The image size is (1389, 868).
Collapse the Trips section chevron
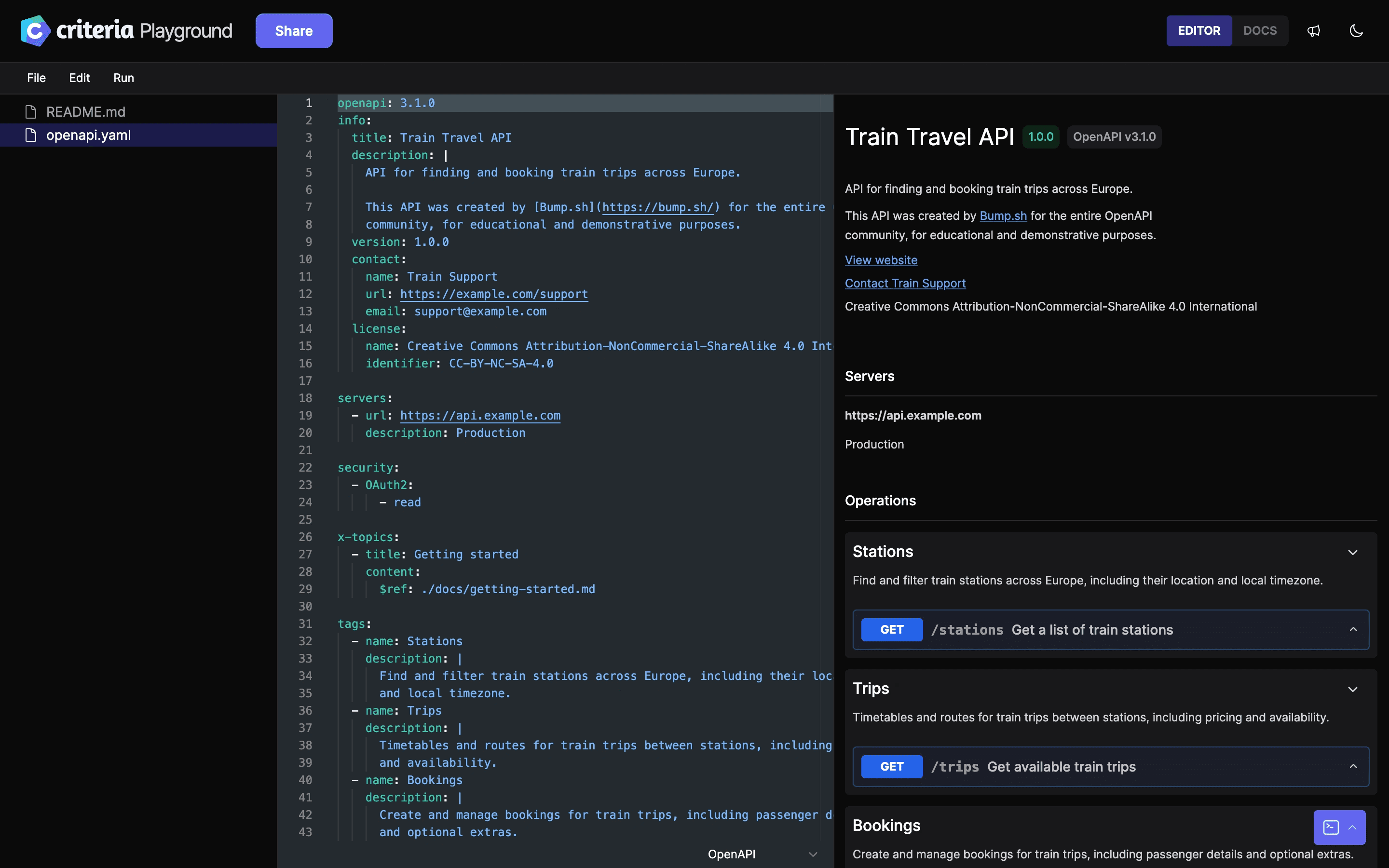[1353, 690]
